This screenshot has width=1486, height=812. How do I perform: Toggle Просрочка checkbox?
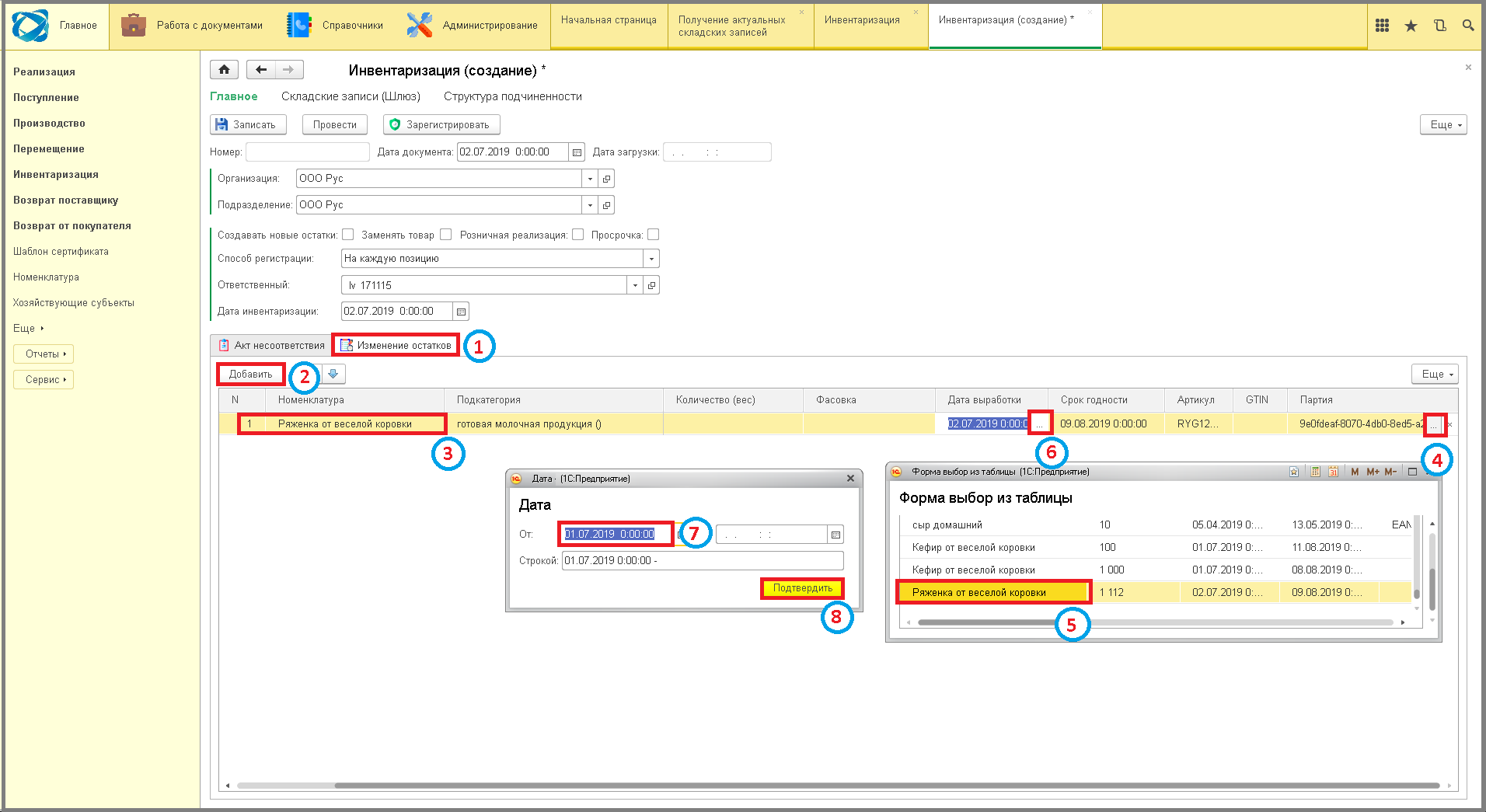click(x=653, y=235)
